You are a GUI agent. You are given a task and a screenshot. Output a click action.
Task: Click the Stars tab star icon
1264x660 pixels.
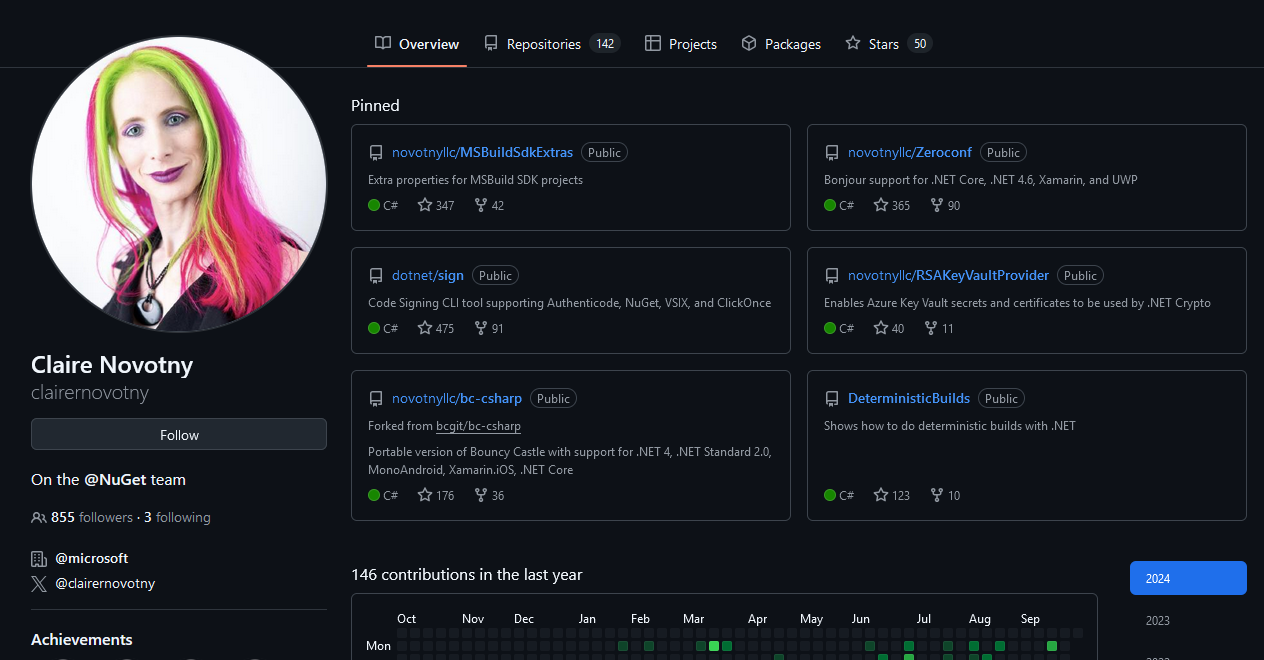click(853, 43)
